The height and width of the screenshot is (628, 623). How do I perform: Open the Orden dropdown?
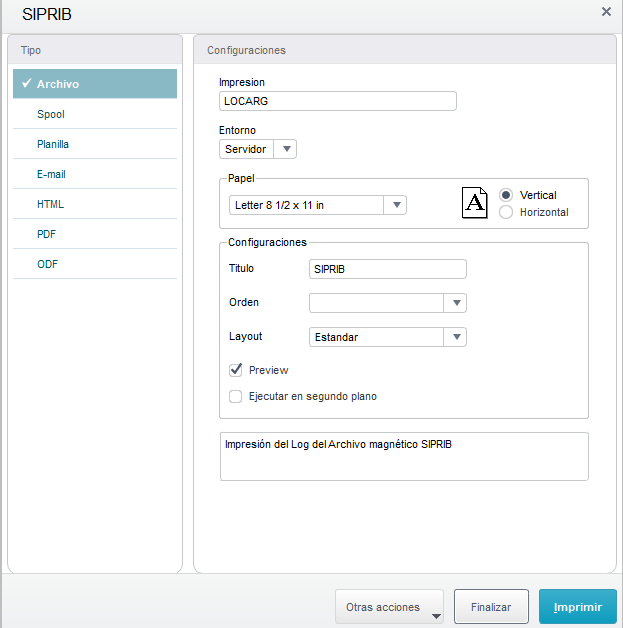click(x=388, y=303)
